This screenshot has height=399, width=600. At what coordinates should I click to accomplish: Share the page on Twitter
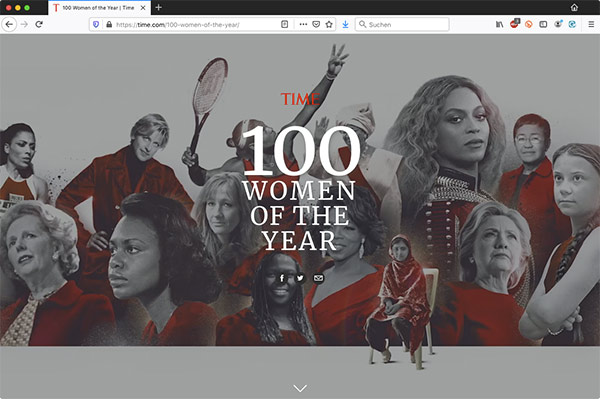300,278
